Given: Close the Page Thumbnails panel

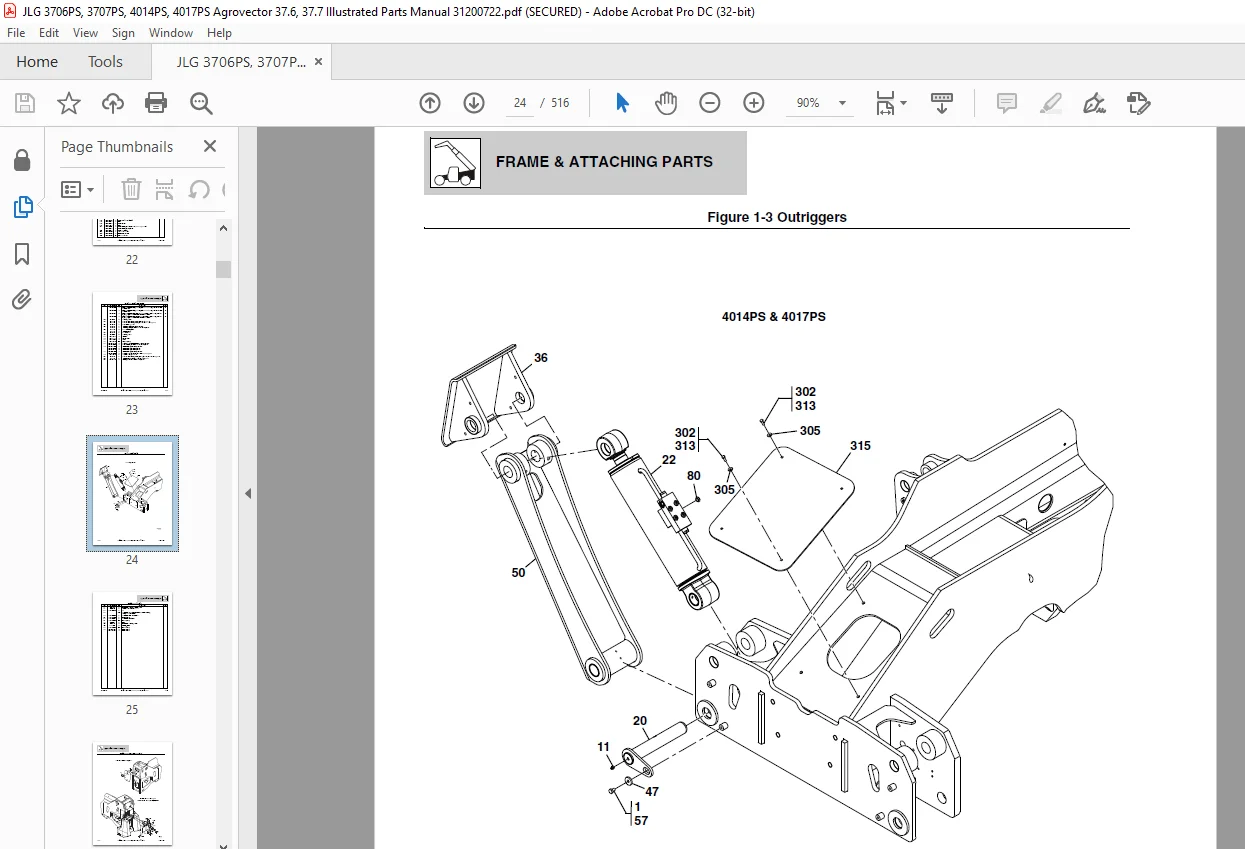Looking at the screenshot, I should tap(210, 146).
